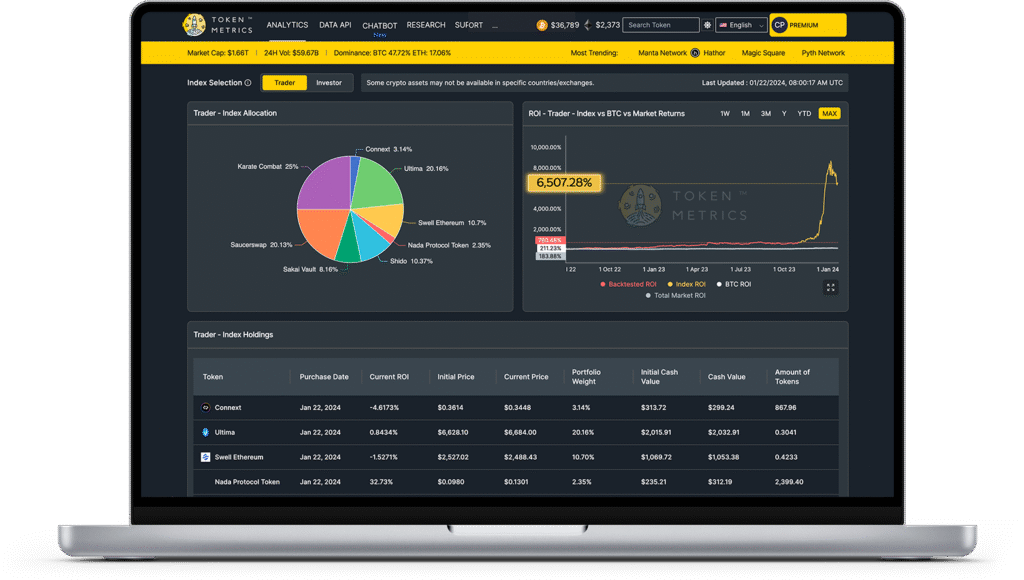The height and width of the screenshot is (580, 1024).
Task: Click the dark green Sakai Vault slice
Action: (349, 247)
